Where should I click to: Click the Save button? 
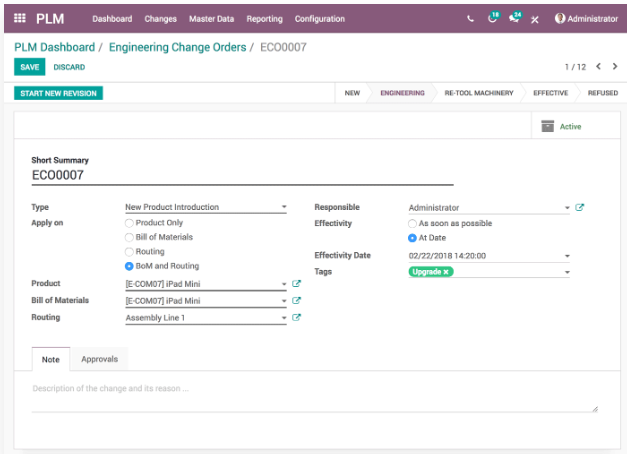point(30,67)
